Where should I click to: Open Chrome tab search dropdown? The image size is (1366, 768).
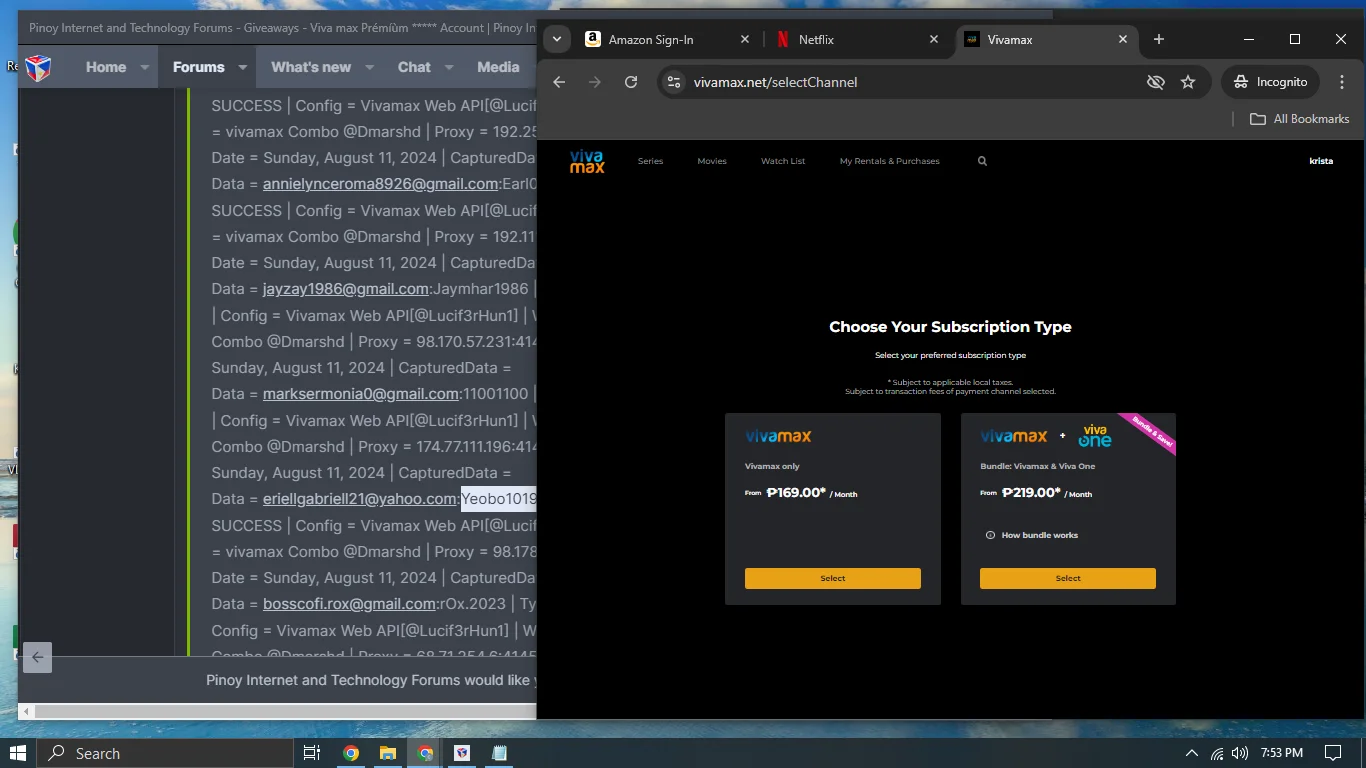point(557,39)
